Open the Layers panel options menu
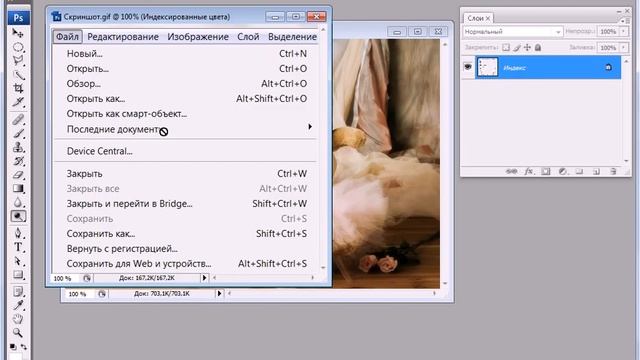Screen dimensions: 640x360 (624, 20)
